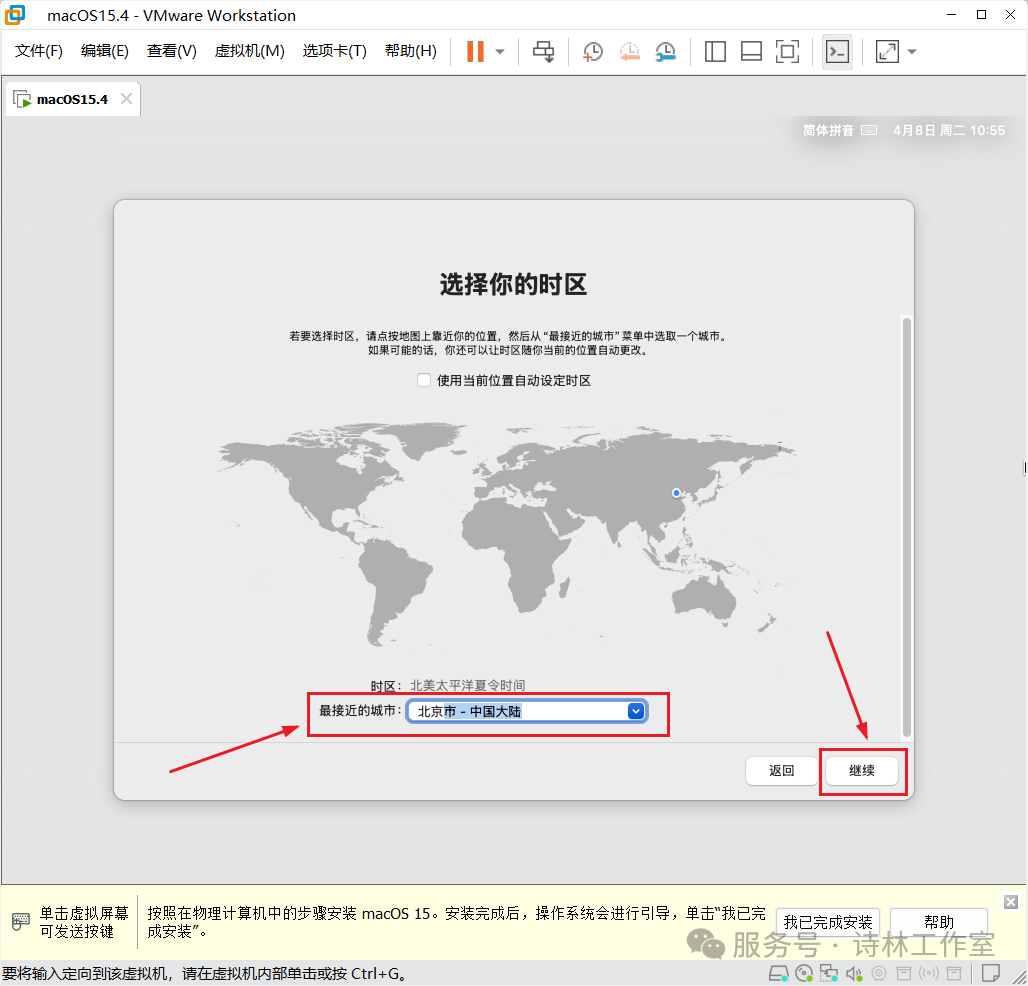Click the CD/DVD drive status icon
1028x986 pixels.
tap(804, 974)
